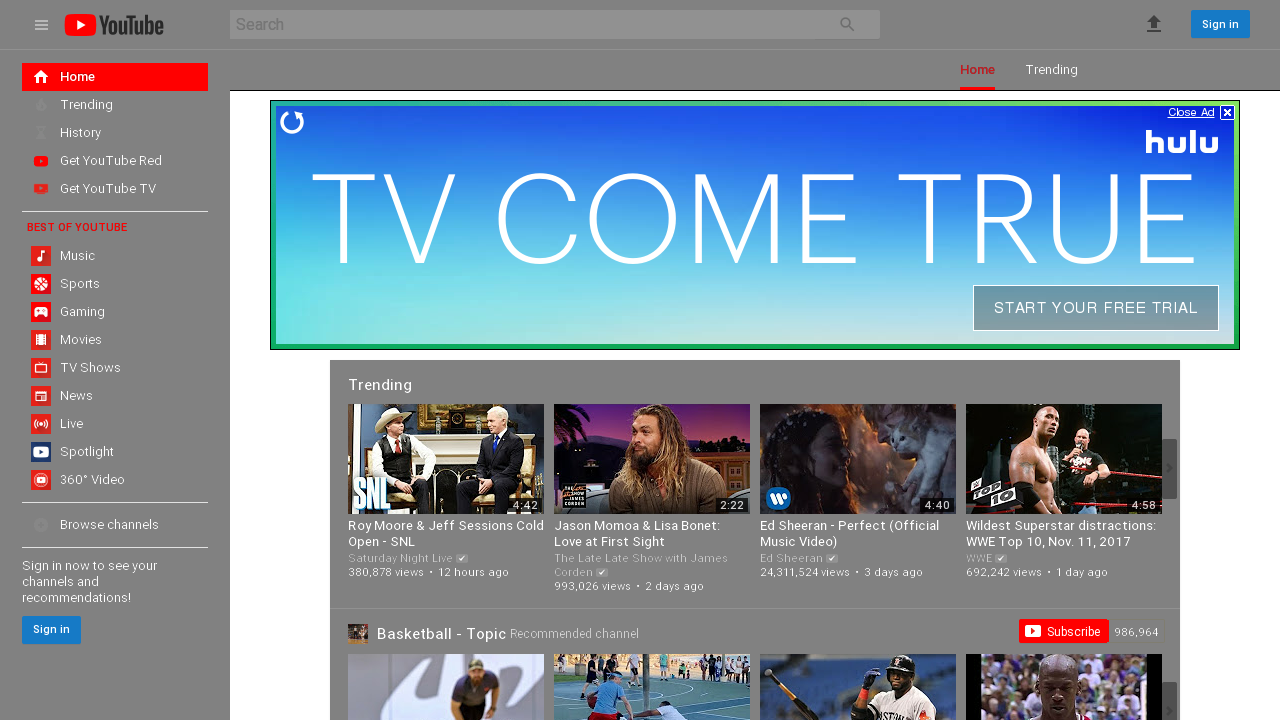The height and width of the screenshot is (720, 1280).
Task: Click the Movies film icon
Action: coord(41,340)
